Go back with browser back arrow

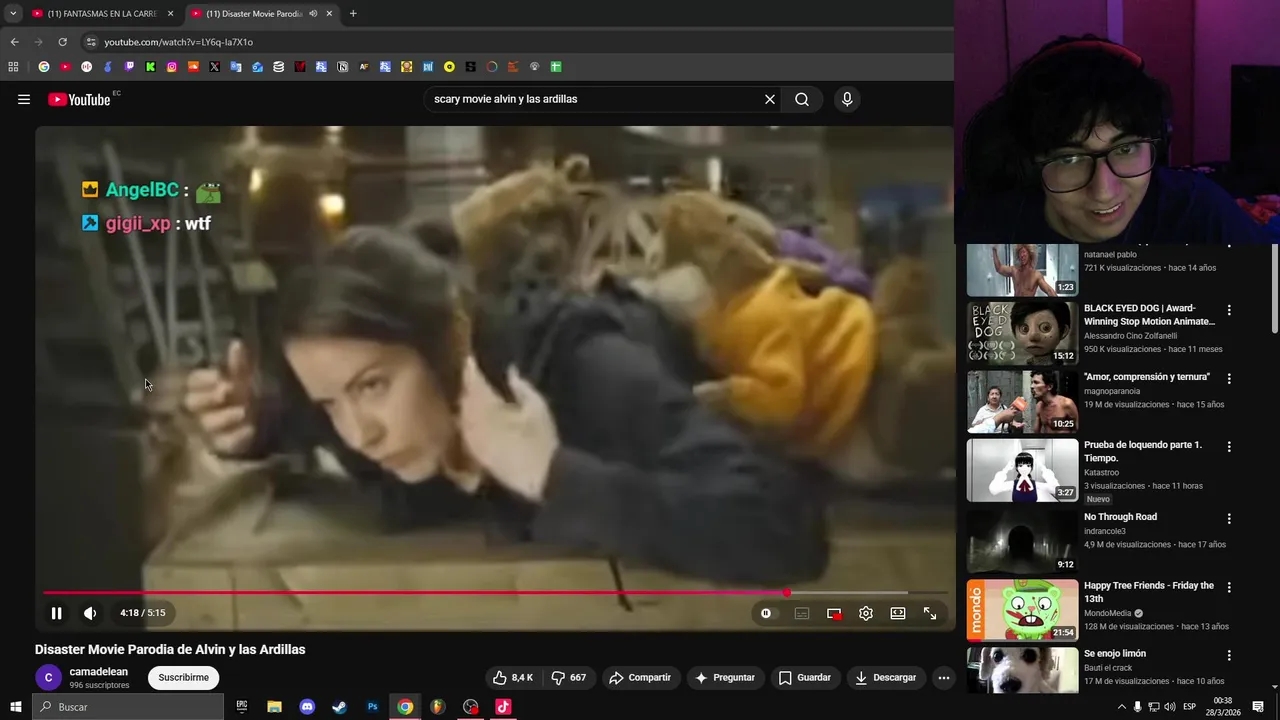(x=14, y=42)
